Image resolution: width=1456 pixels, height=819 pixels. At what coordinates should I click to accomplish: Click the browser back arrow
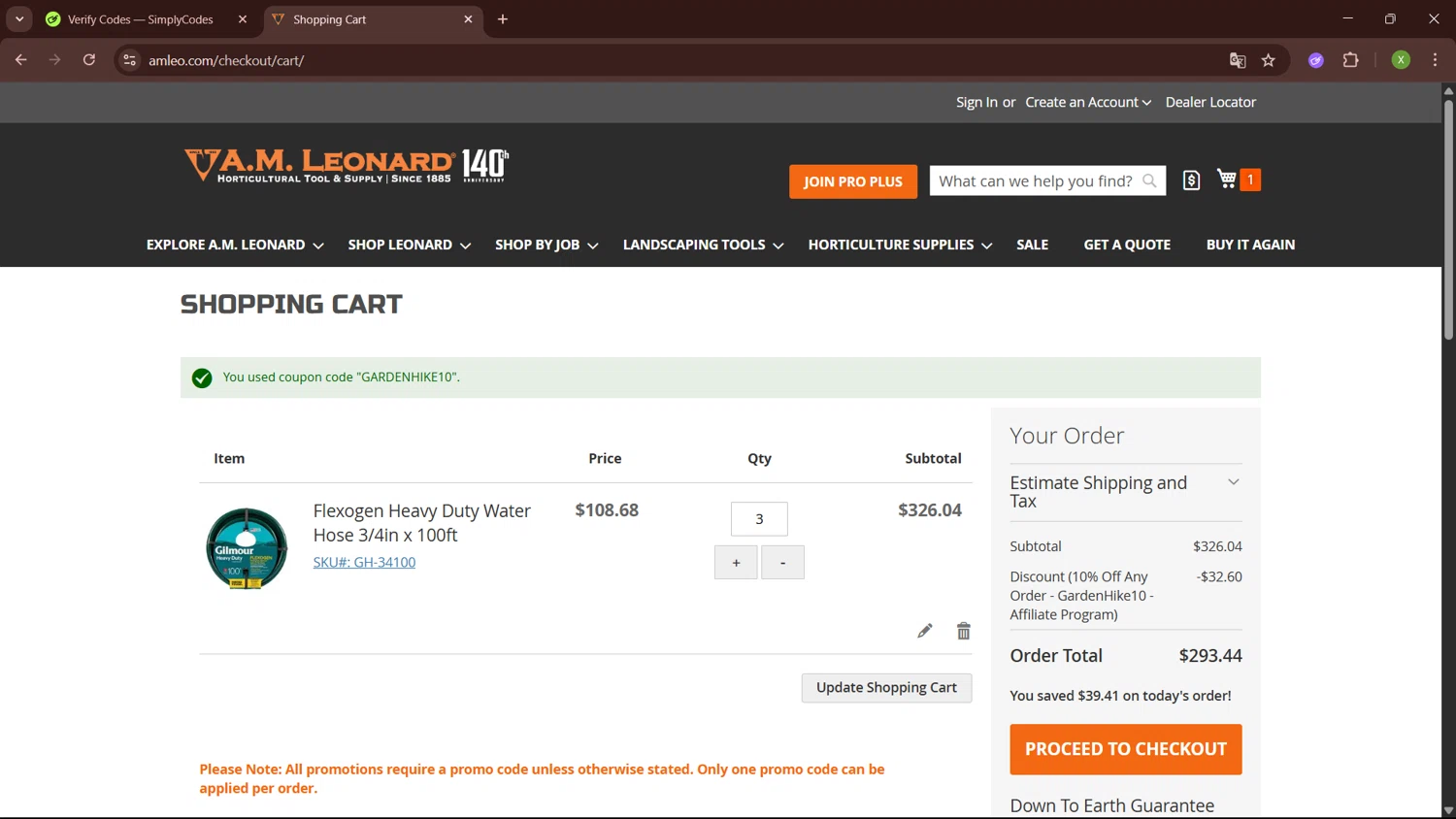(x=21, y=60)
